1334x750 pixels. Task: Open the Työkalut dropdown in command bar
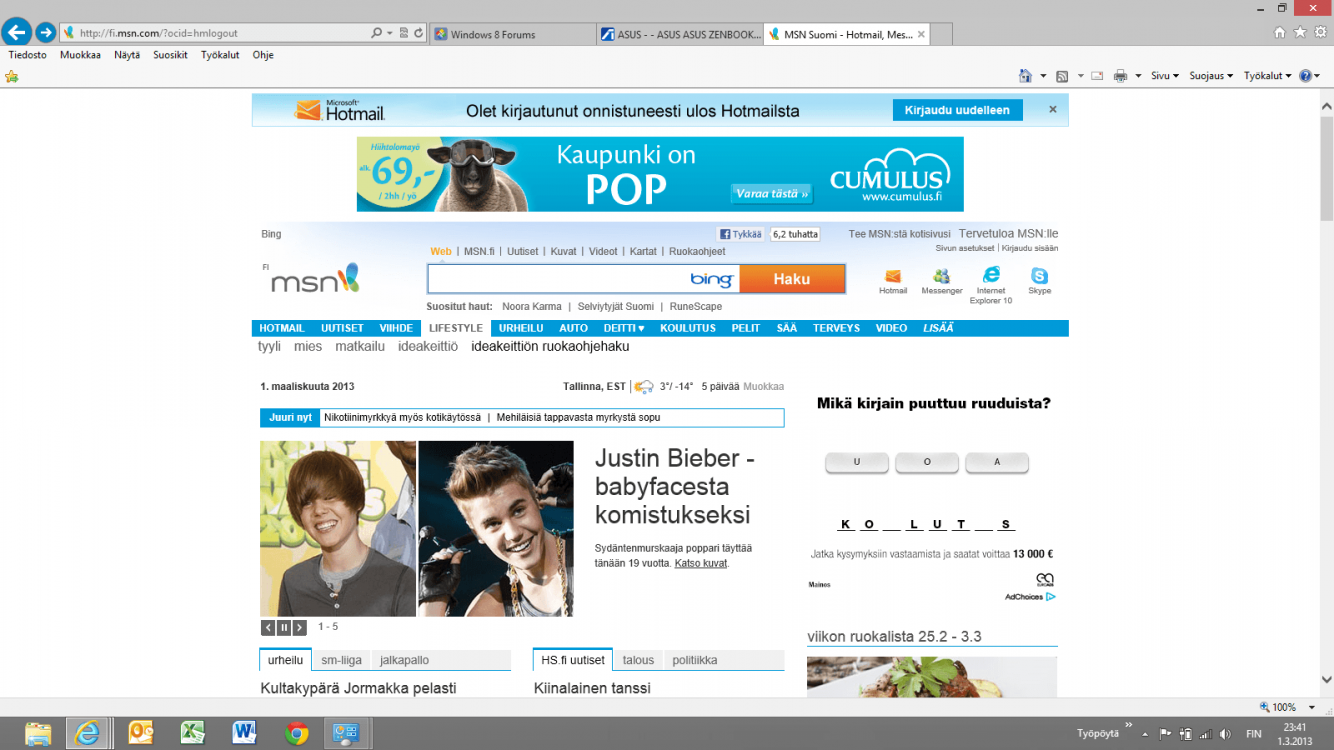1268,76
